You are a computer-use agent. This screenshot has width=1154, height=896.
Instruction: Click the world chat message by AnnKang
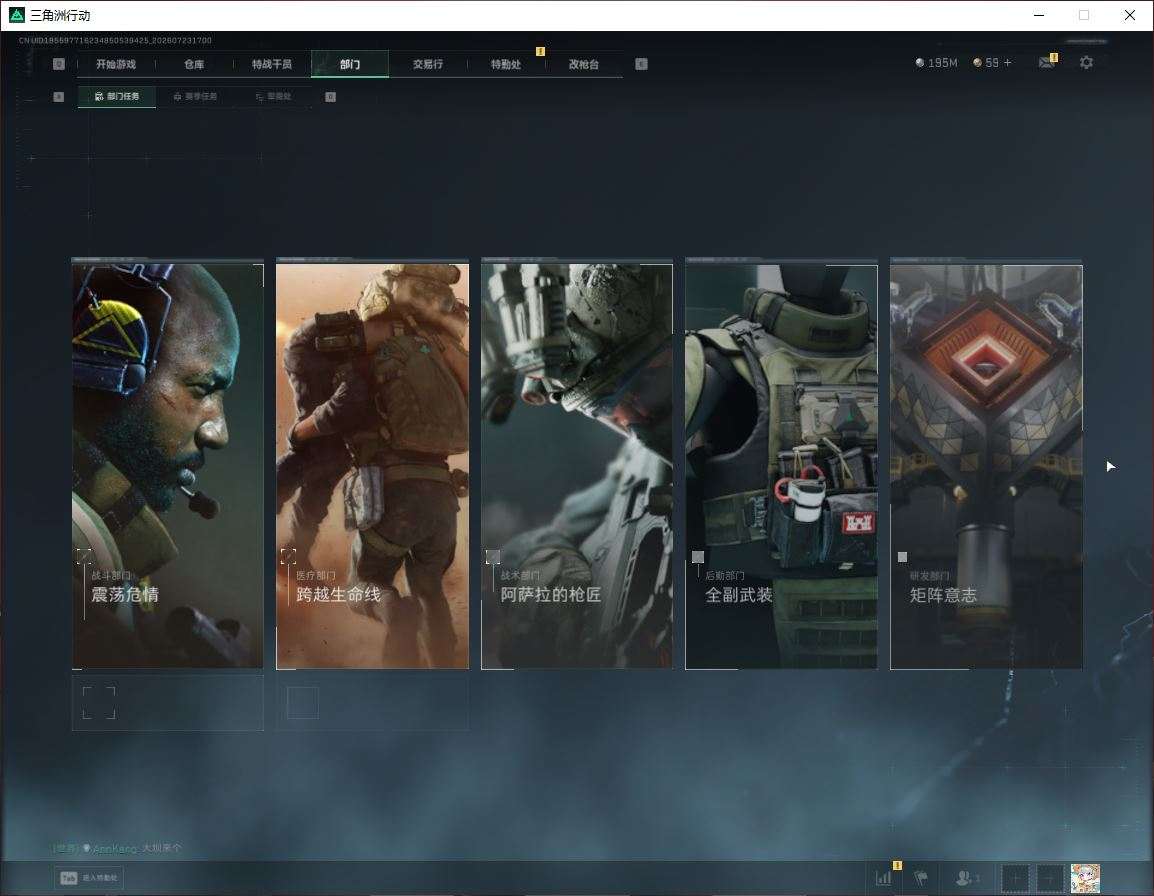pyautogui.click(x=116, y=848)
